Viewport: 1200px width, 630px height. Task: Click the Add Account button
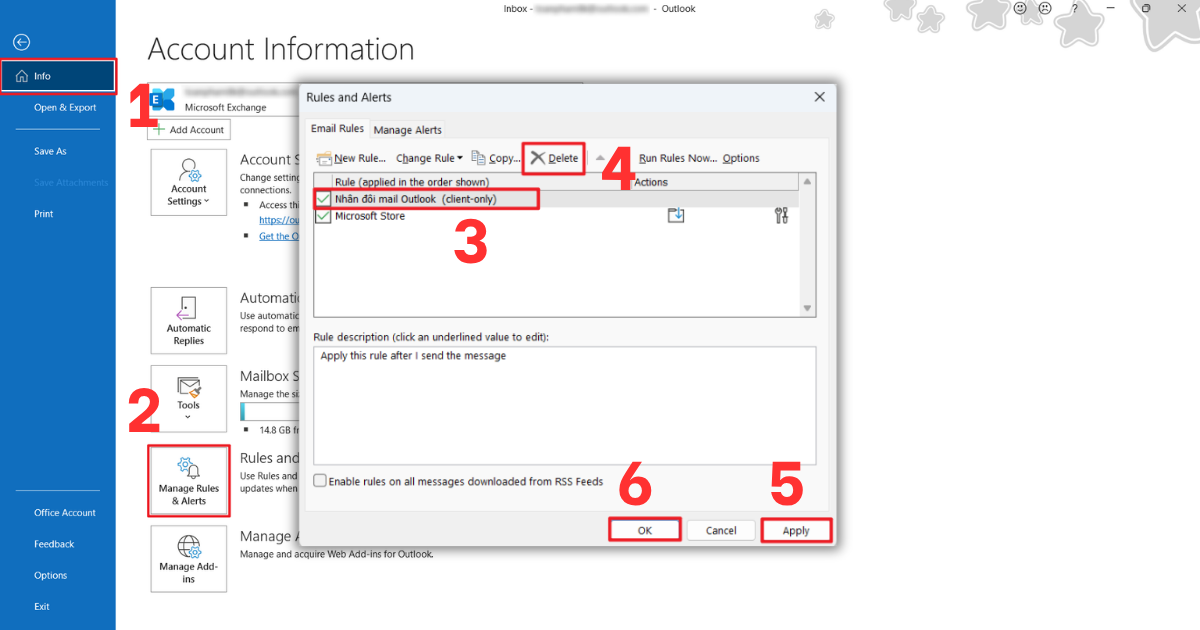189,130
